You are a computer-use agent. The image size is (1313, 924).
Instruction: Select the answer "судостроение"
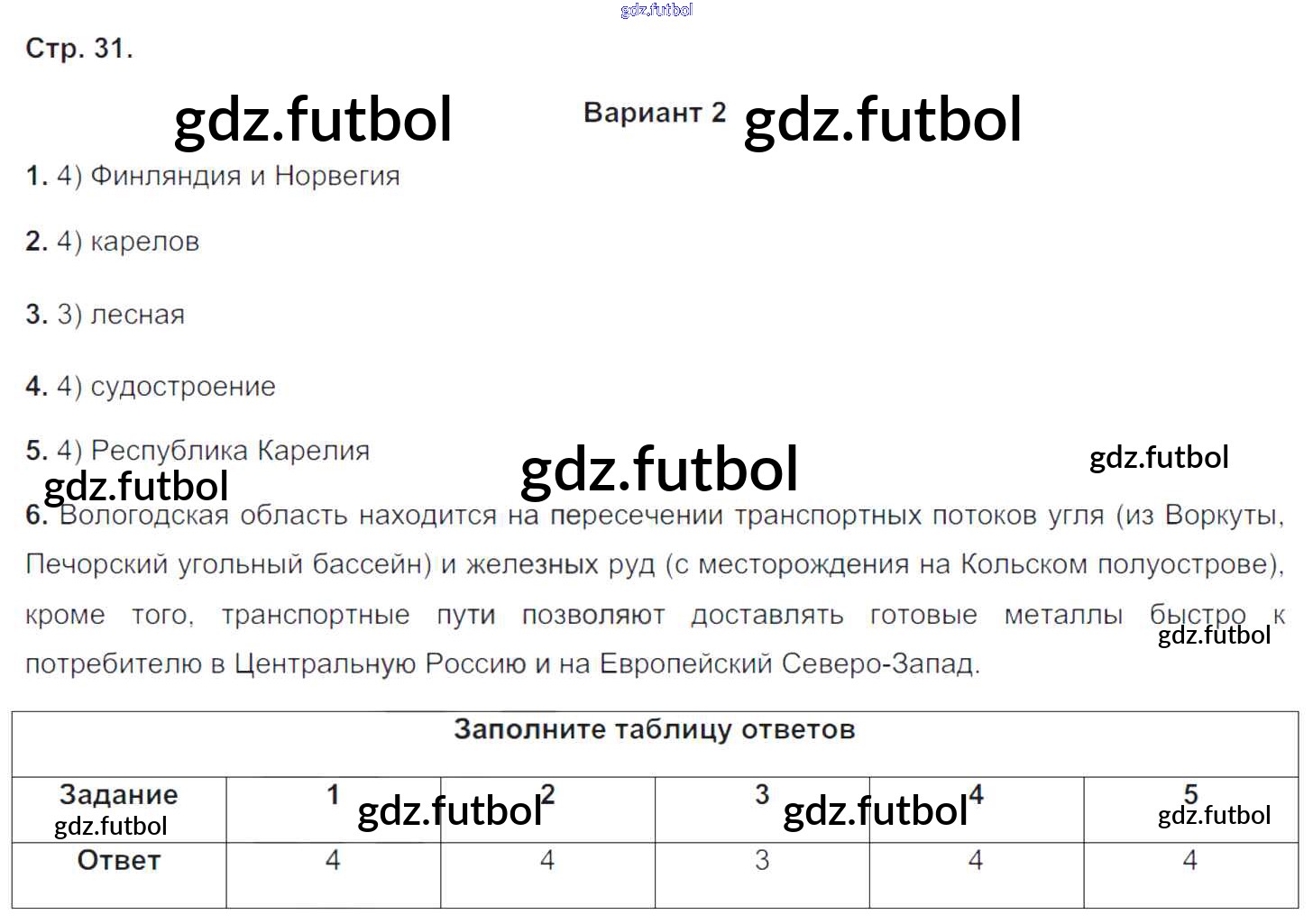pos(183,387)
